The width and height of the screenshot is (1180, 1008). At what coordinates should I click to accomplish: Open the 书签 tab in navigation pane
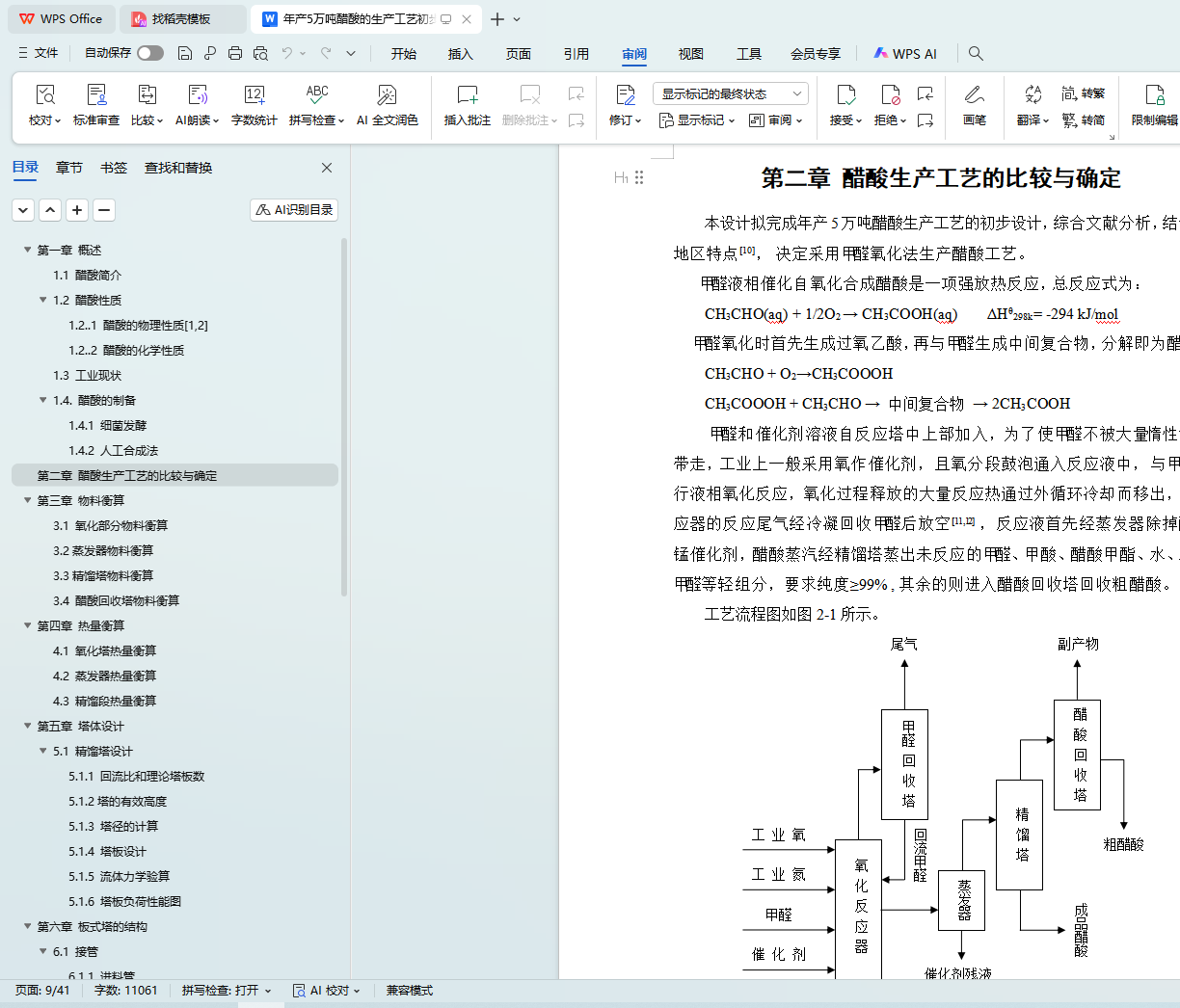(x=114, y=168)
